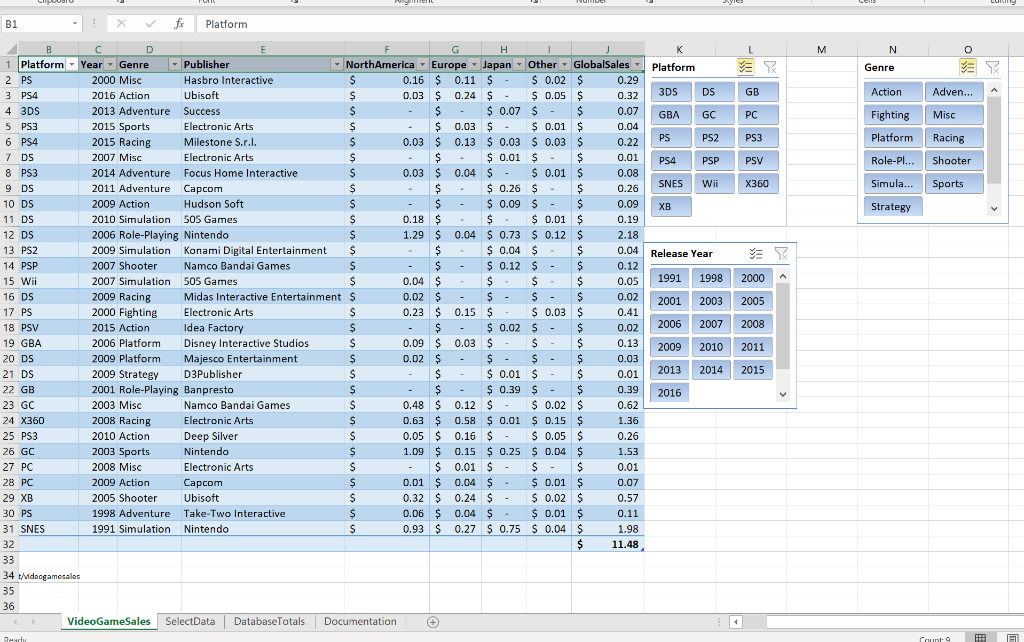Select 2005 in the Release Year slicer
This screenshot has height=642, width=1024.
click(x=753, y=300)
